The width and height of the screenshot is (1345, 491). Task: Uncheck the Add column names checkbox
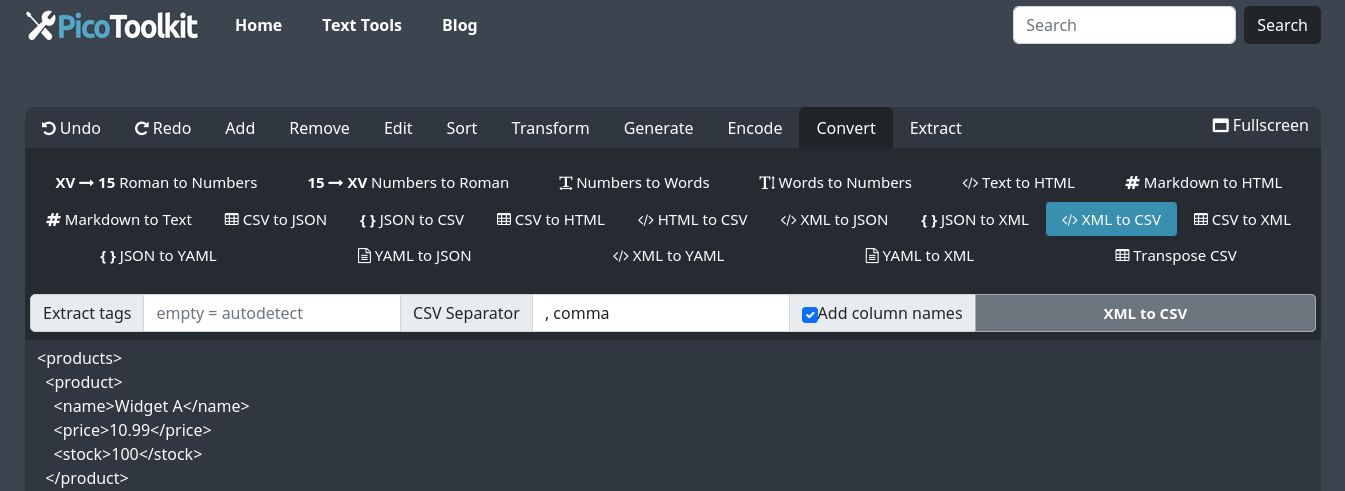(810, 314)
